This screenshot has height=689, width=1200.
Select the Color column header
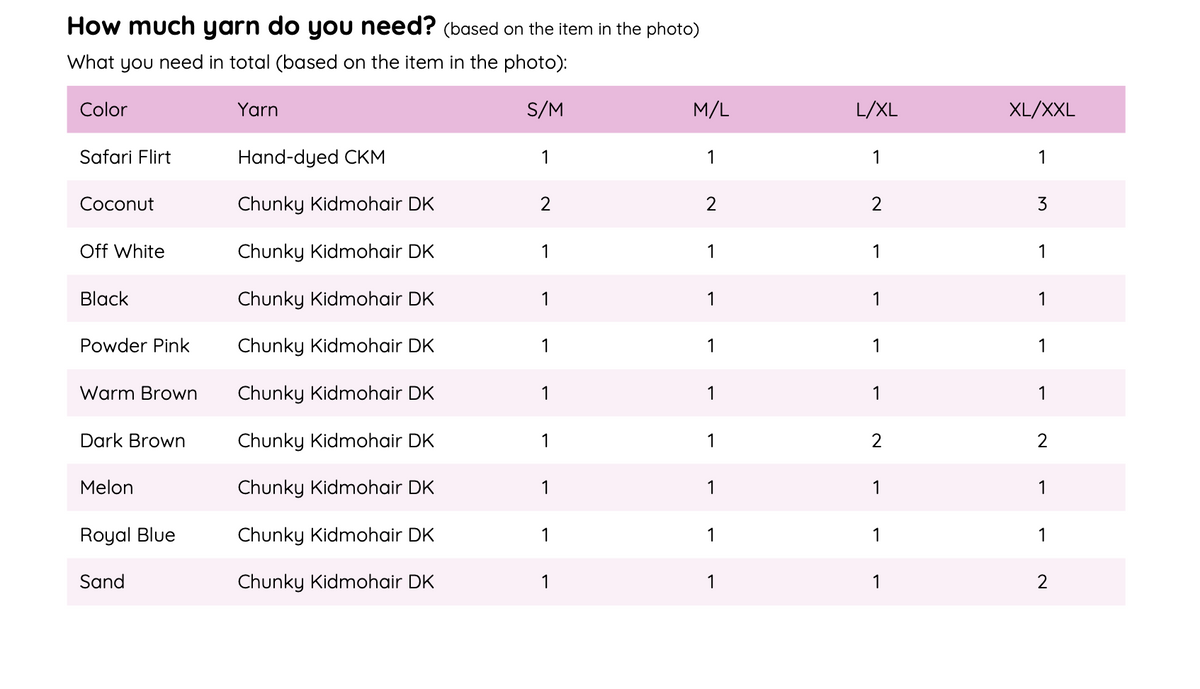click(103, 110)
